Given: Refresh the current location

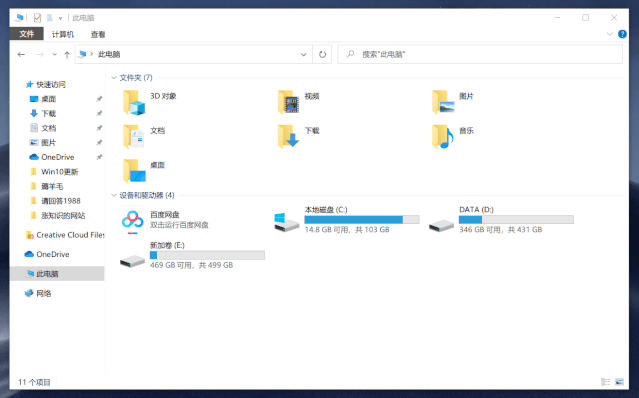Looking at the screenshot, I should coord(322,54).
